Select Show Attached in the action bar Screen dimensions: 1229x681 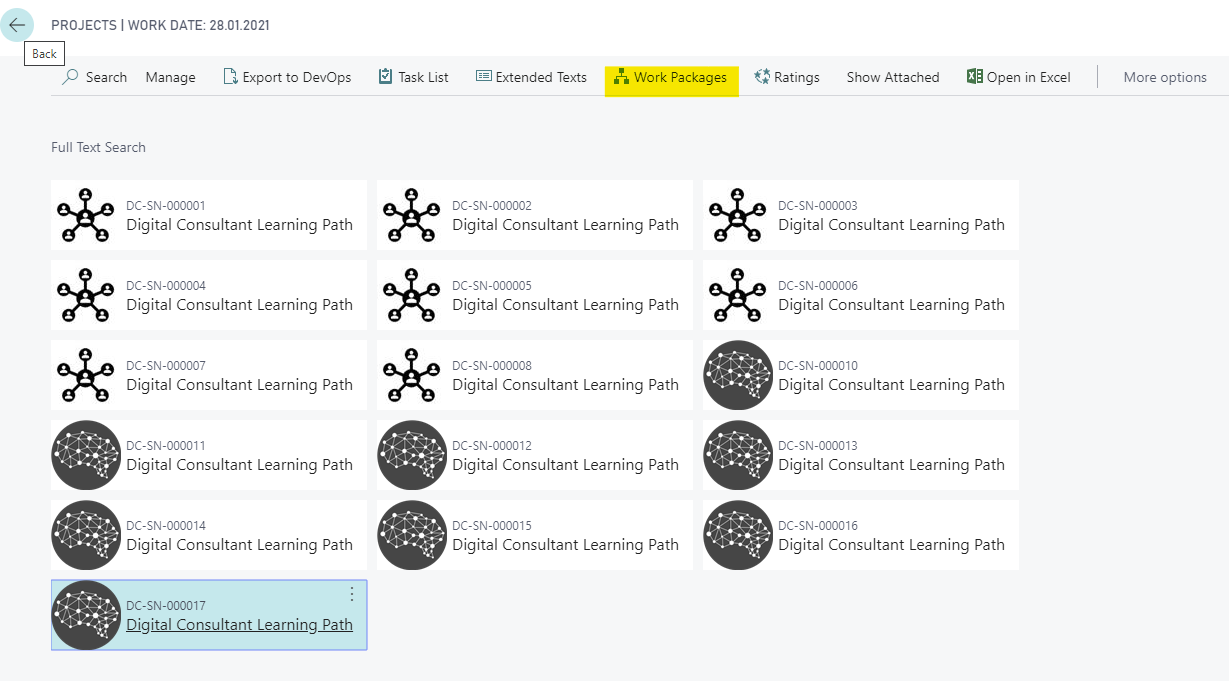892,77
